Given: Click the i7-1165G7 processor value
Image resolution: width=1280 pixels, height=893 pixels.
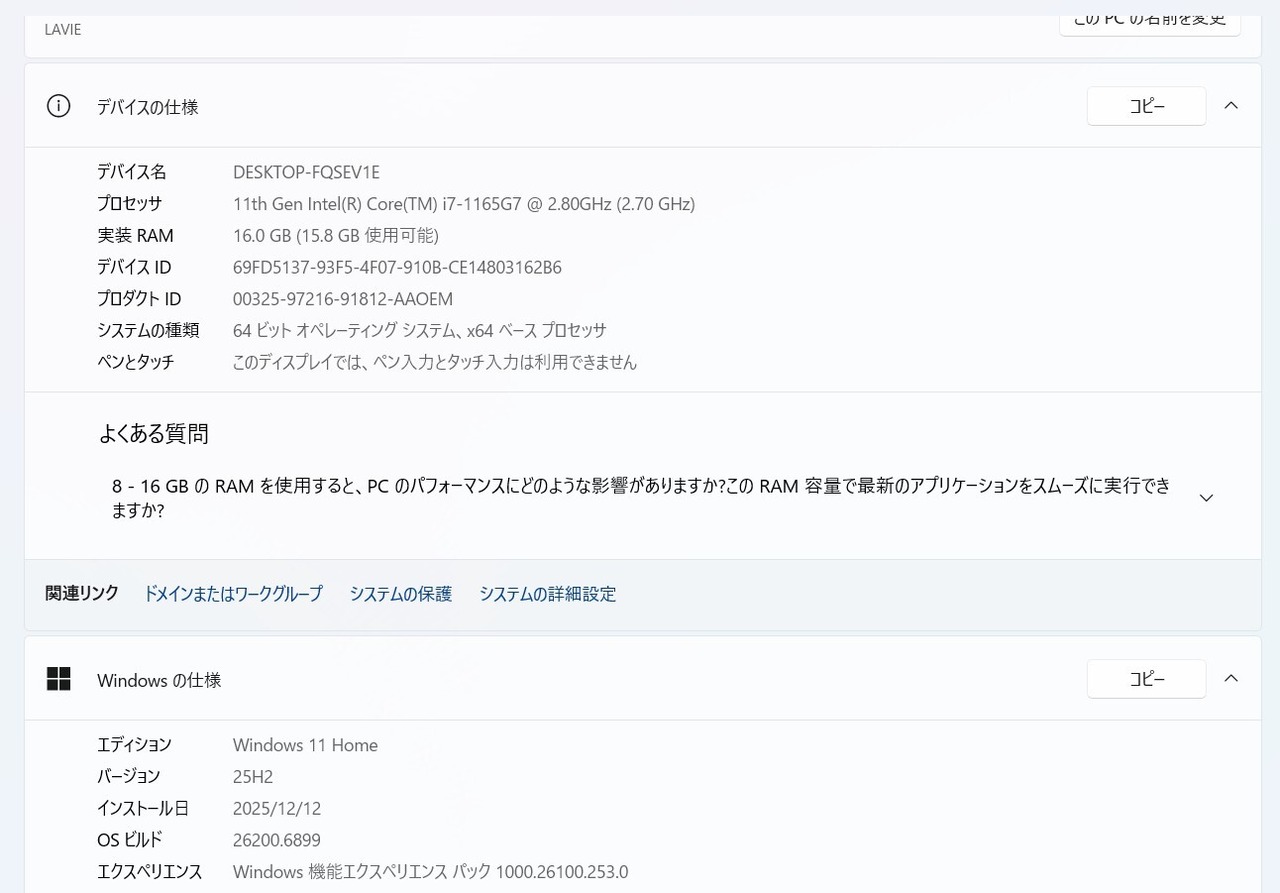Looking at the screenshot, I should pos(463,204).
